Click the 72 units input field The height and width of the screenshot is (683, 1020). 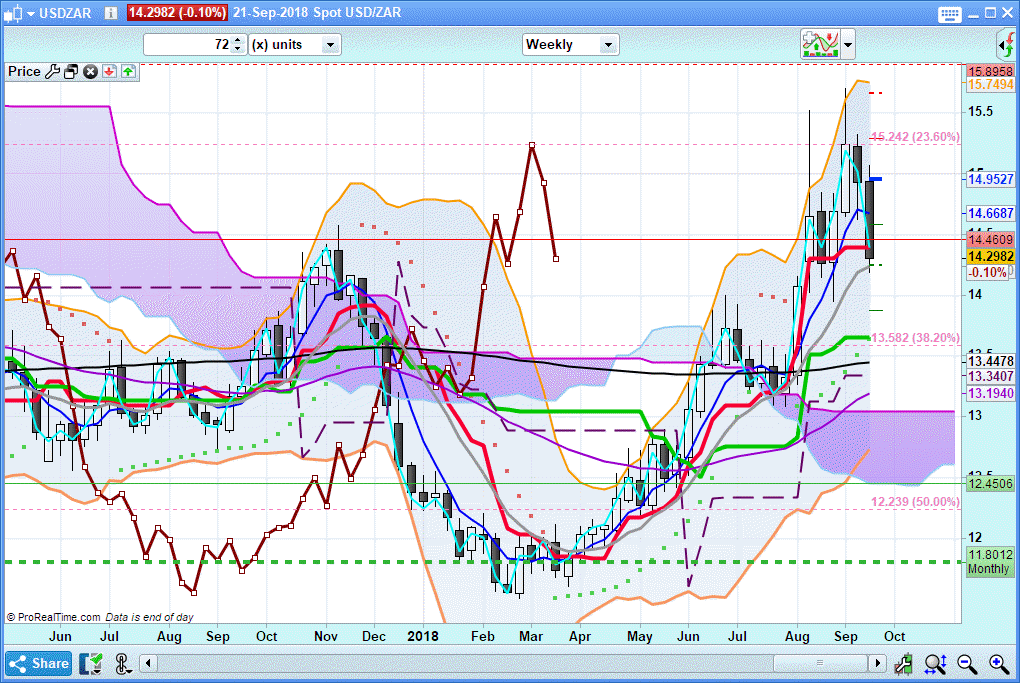click(187, 44)
